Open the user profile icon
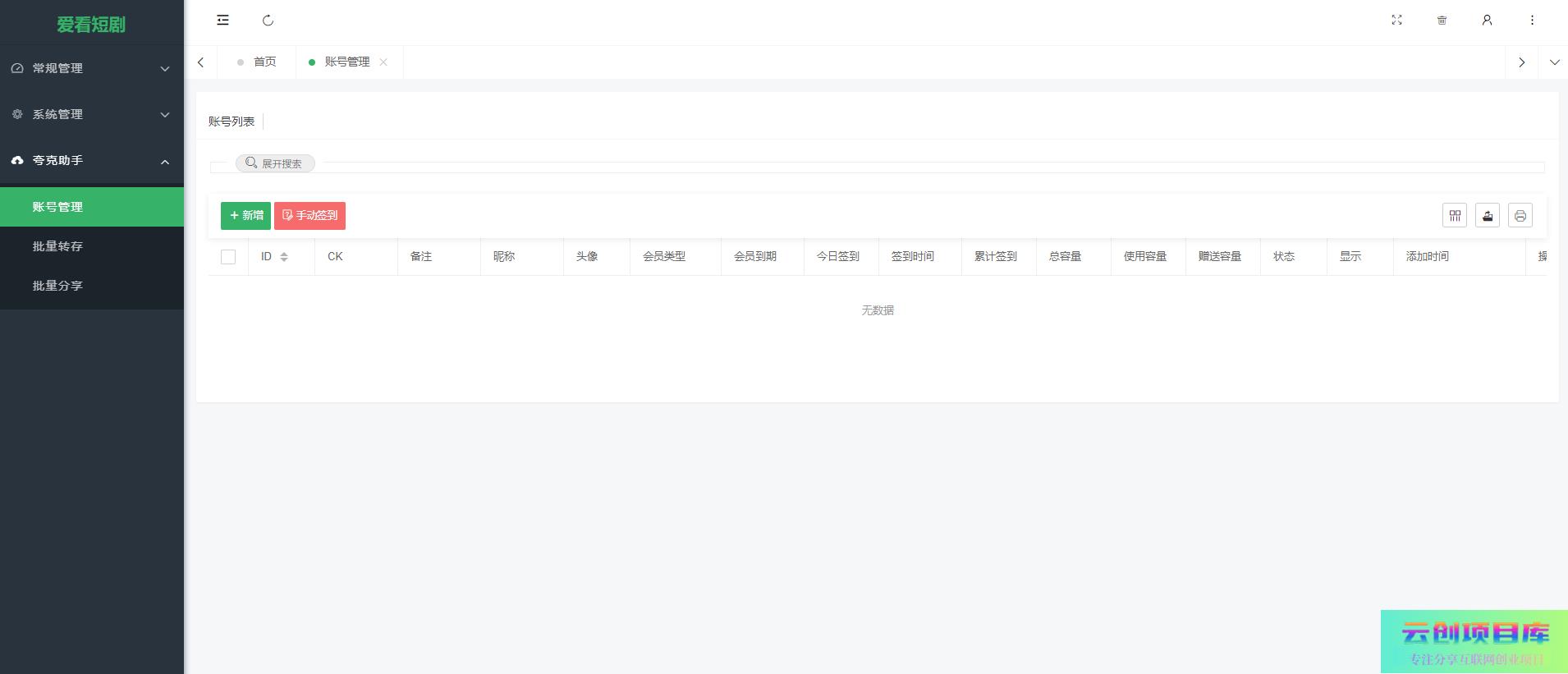1568x674 pixels. click(x=1487, y=21)
